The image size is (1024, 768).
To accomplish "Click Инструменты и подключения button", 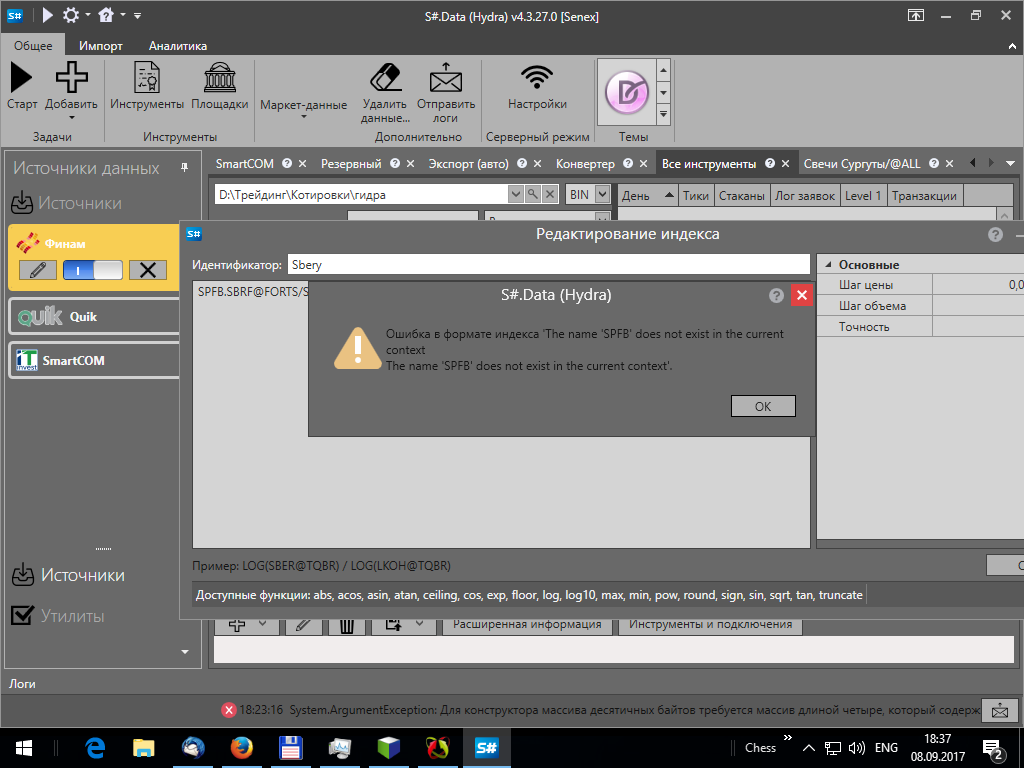I will click(x=711, y=625).
